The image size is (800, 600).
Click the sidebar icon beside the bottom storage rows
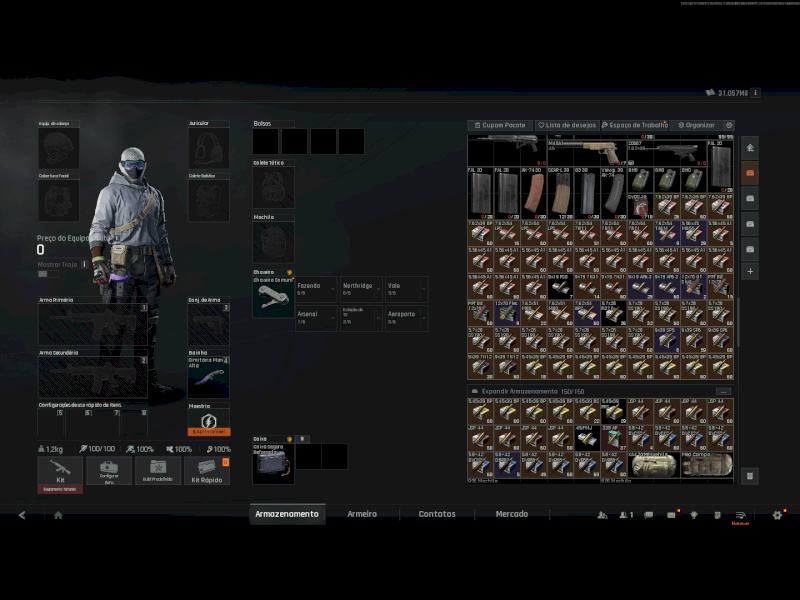point(750,476)
